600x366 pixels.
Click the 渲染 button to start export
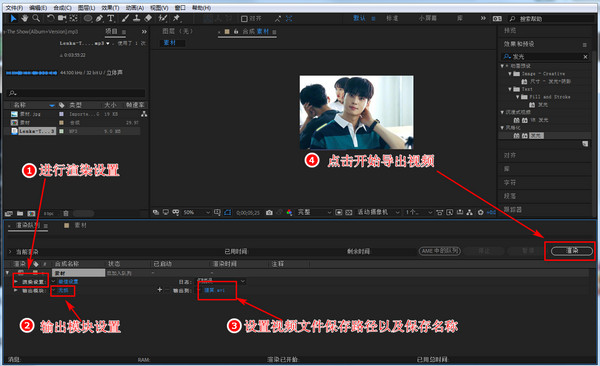572,251
